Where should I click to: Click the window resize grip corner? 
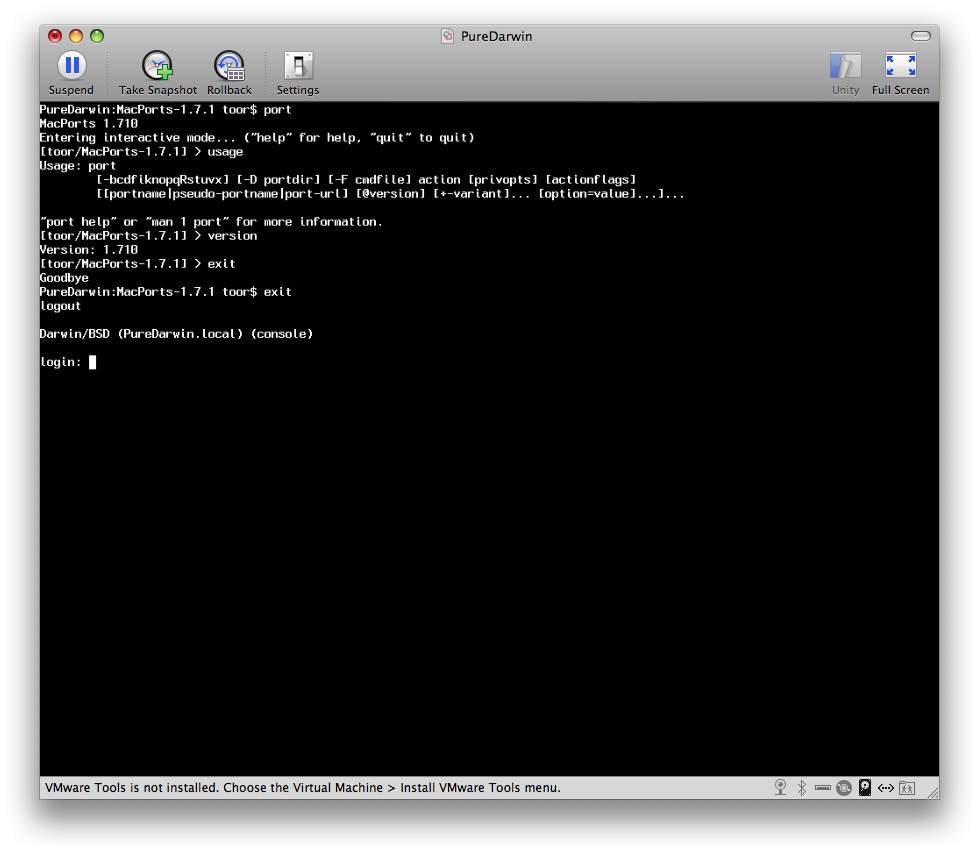pos(933,792)
